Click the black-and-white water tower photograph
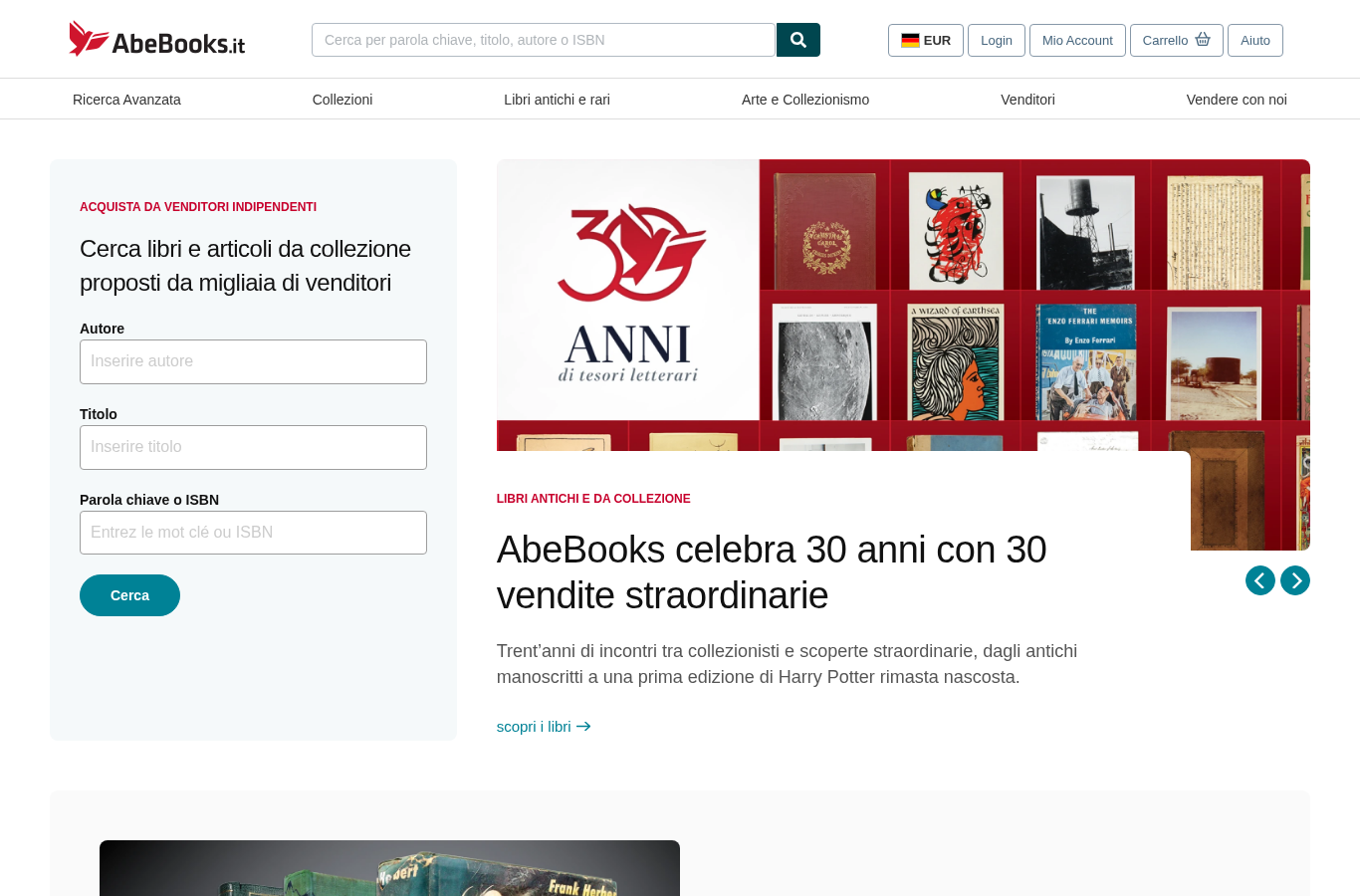Screen dimensions: 1360x896 click(1086, 233)
